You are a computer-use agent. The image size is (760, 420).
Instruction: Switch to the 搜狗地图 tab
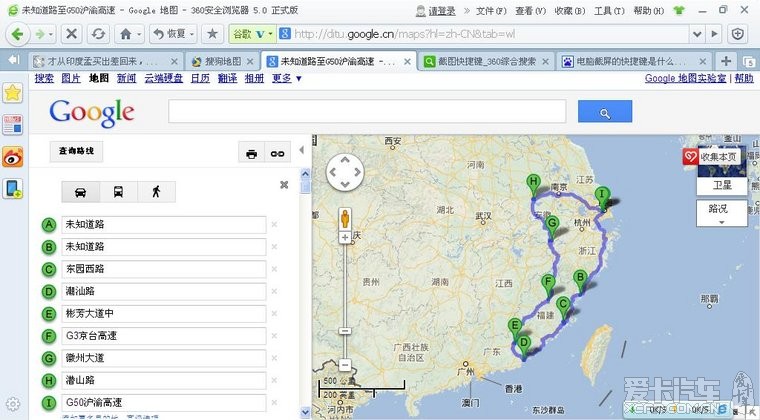point(223,62)
